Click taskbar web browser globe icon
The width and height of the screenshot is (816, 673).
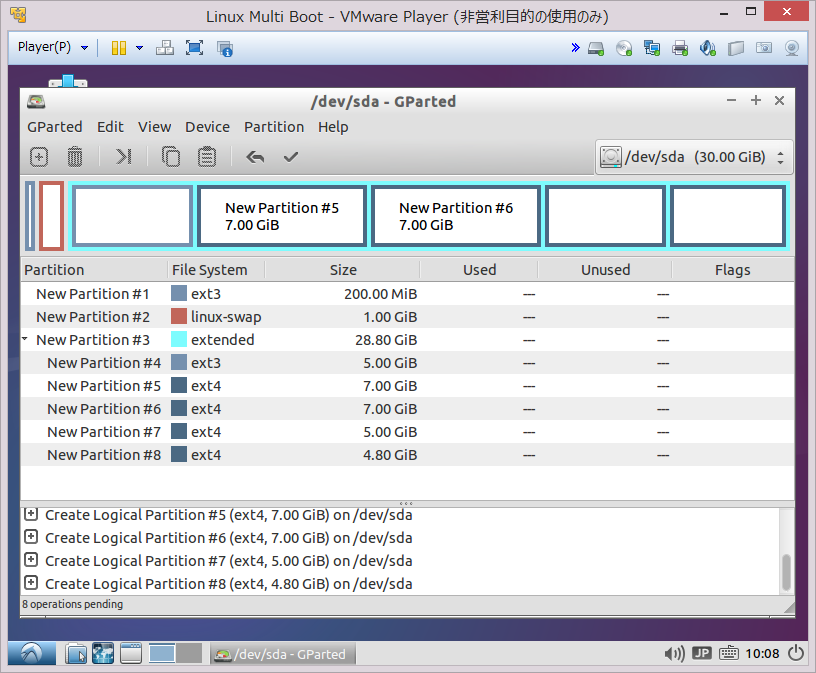(x=103, y=654)
